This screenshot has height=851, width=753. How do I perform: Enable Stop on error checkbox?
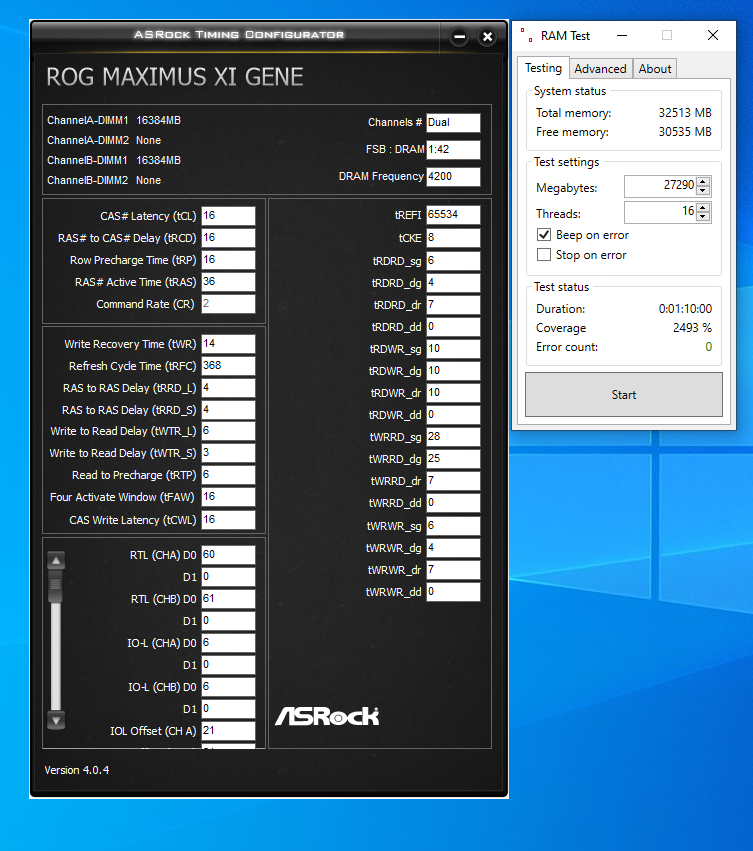pos(543,255)
